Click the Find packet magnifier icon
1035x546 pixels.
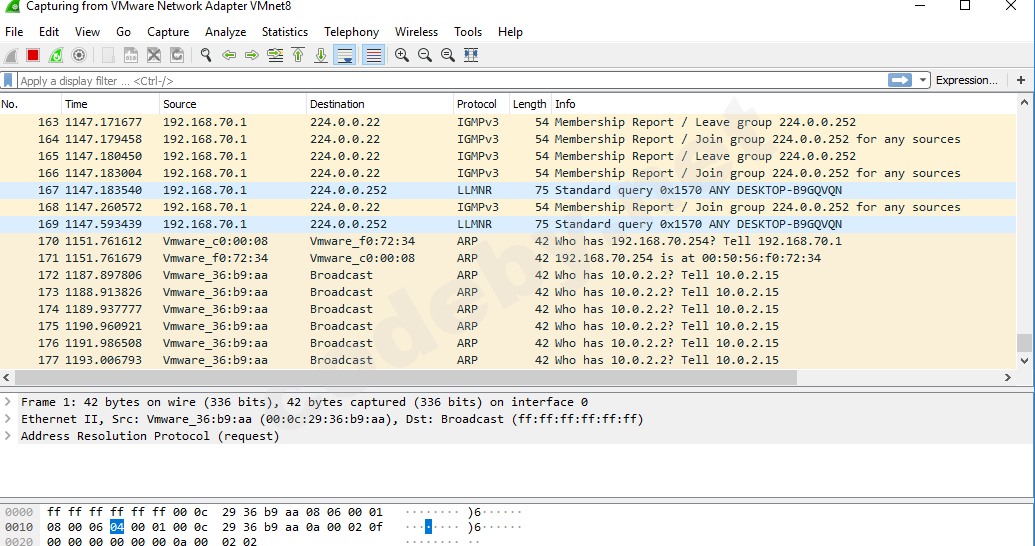pos(206,55)
